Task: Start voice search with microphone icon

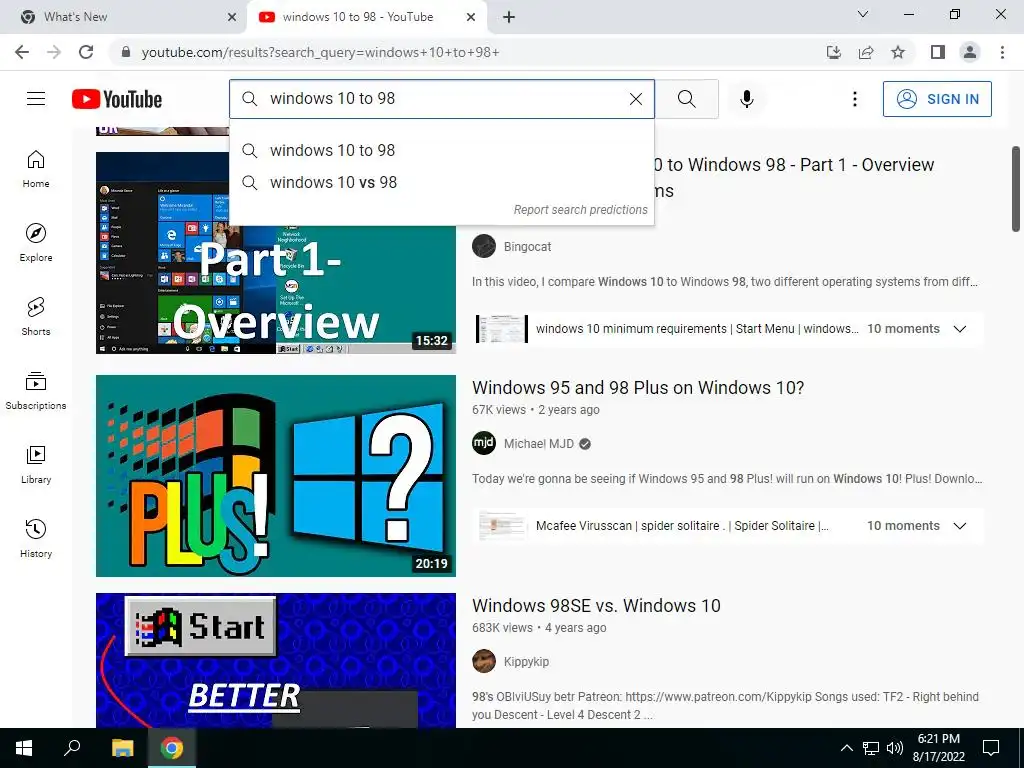Action: (x=746, y=99)
